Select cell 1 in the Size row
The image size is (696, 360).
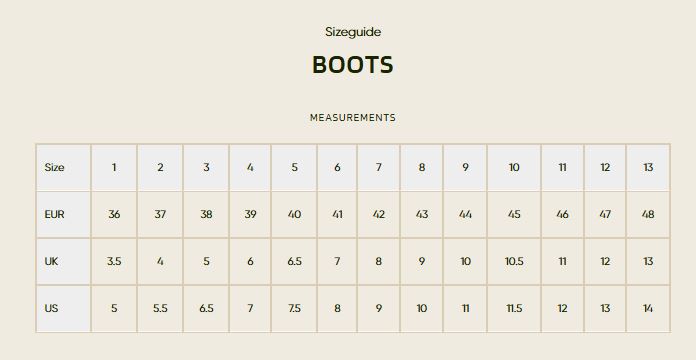pos(114,167)
